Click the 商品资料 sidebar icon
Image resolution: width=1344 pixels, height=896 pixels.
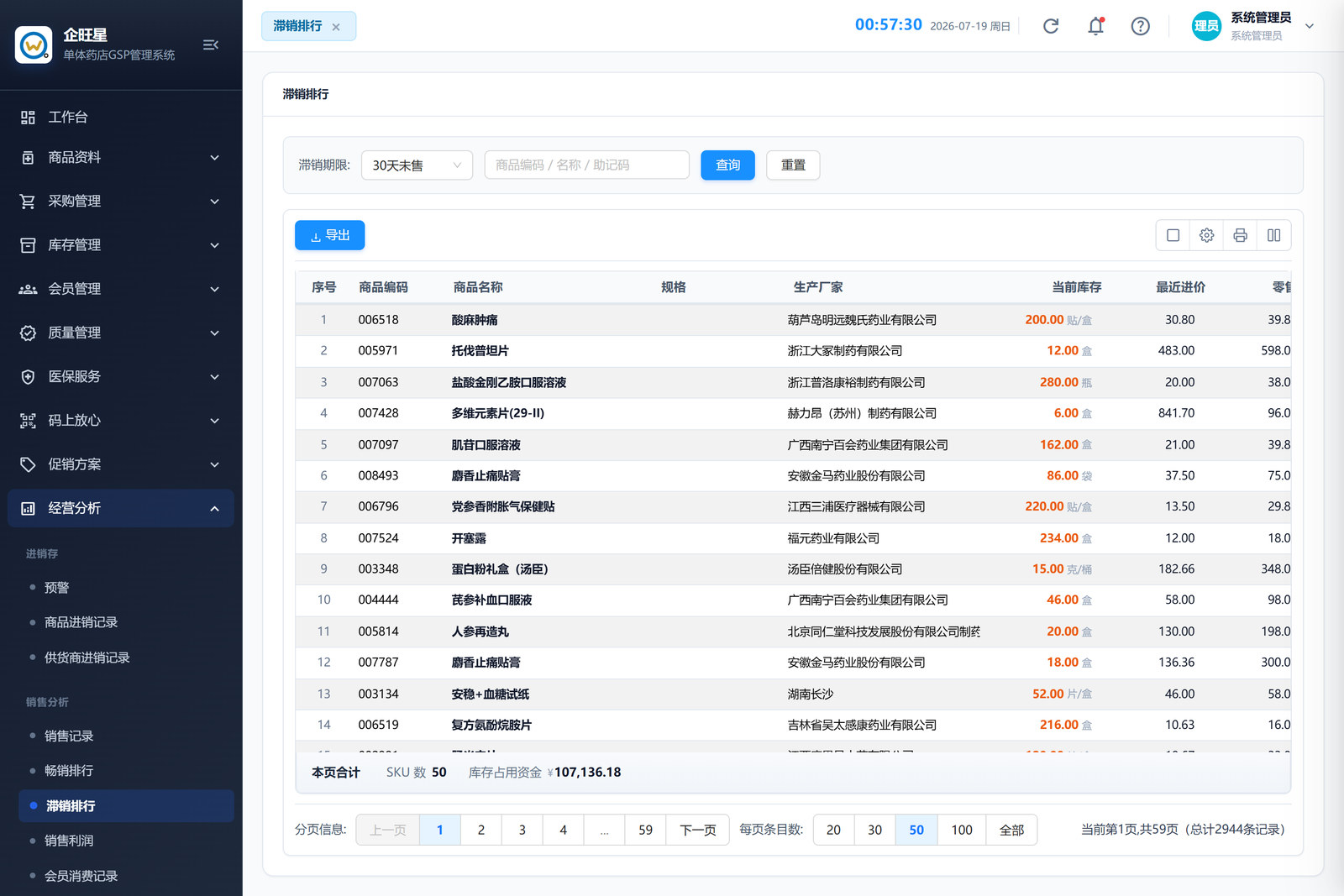[28, 158]
